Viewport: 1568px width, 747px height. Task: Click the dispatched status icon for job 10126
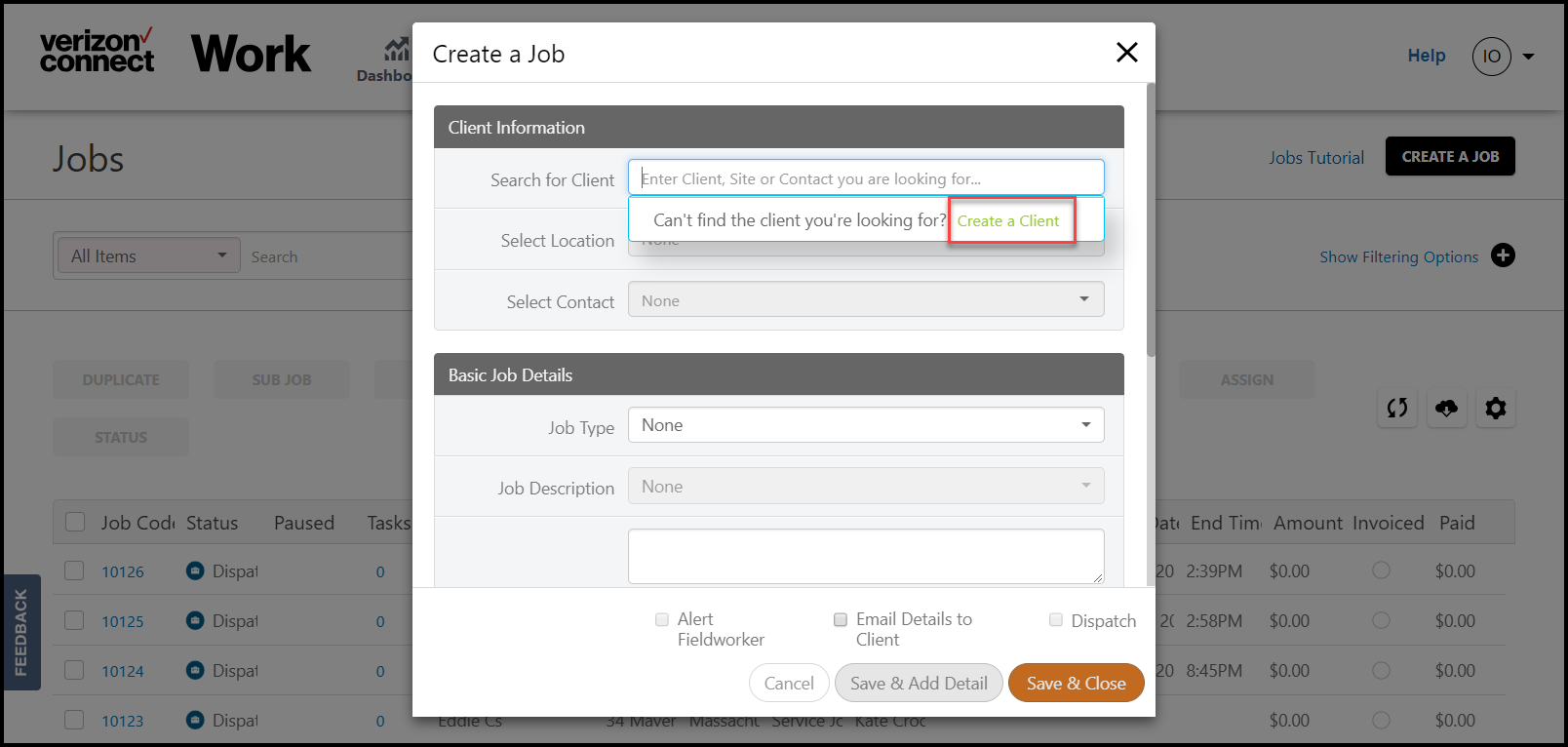pyautogui.click(x=195, y=570)
